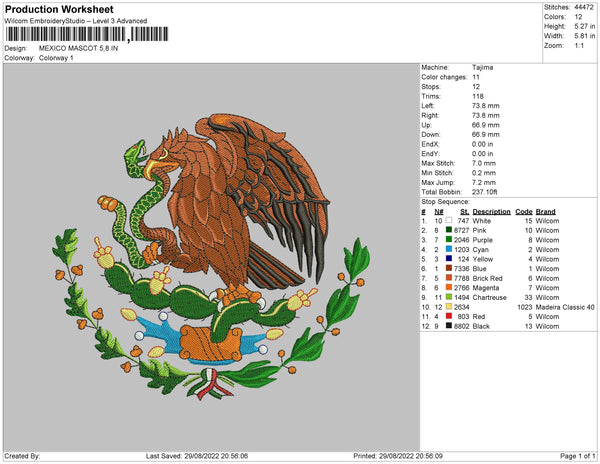
Task: Select the 'Code' column header
Action: [524, 212]
